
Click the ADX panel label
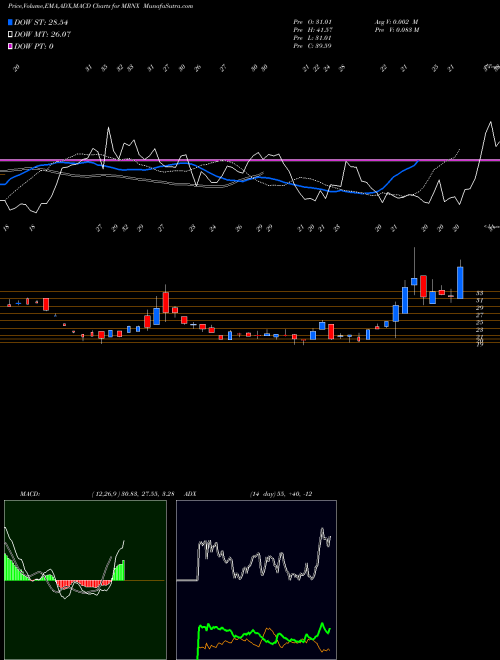pyautogui.click(x=191, y=494)
